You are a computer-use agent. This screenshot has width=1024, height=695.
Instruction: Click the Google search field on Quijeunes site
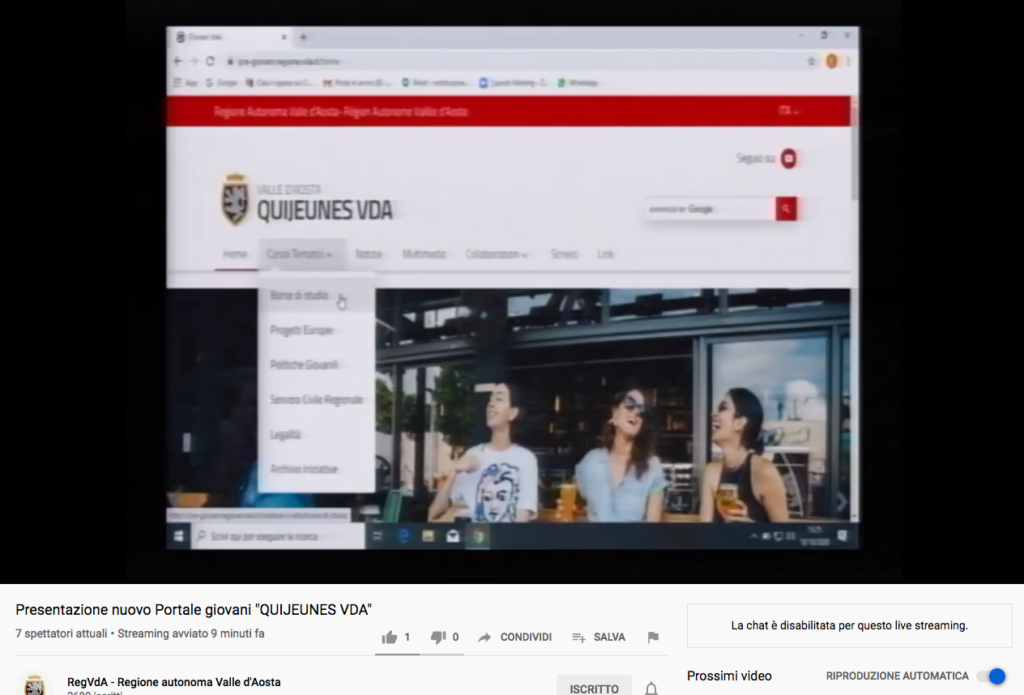point(710,209)
